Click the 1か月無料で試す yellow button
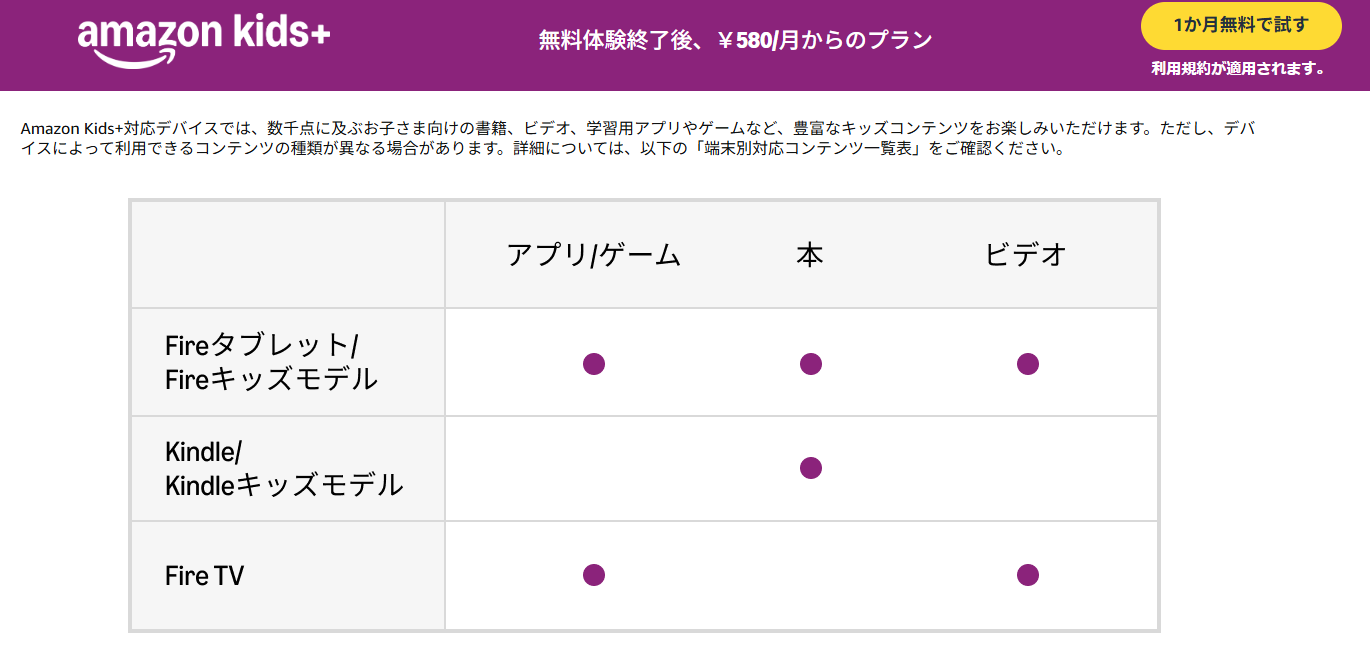The height and width of the screenshot is (652, 1370). 1240,26
